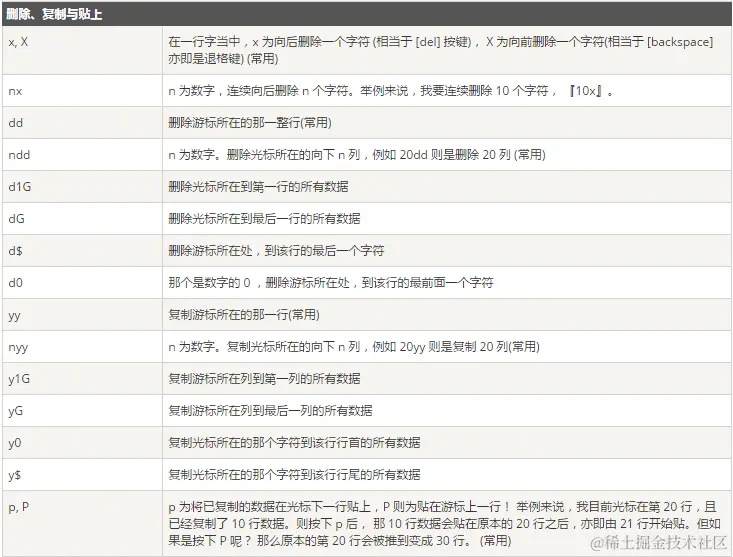The width and height of the screenshot is (733, 557).
Task: Click text '复制游标所在列到第一列的所有数据'
Action: (264, 378)
